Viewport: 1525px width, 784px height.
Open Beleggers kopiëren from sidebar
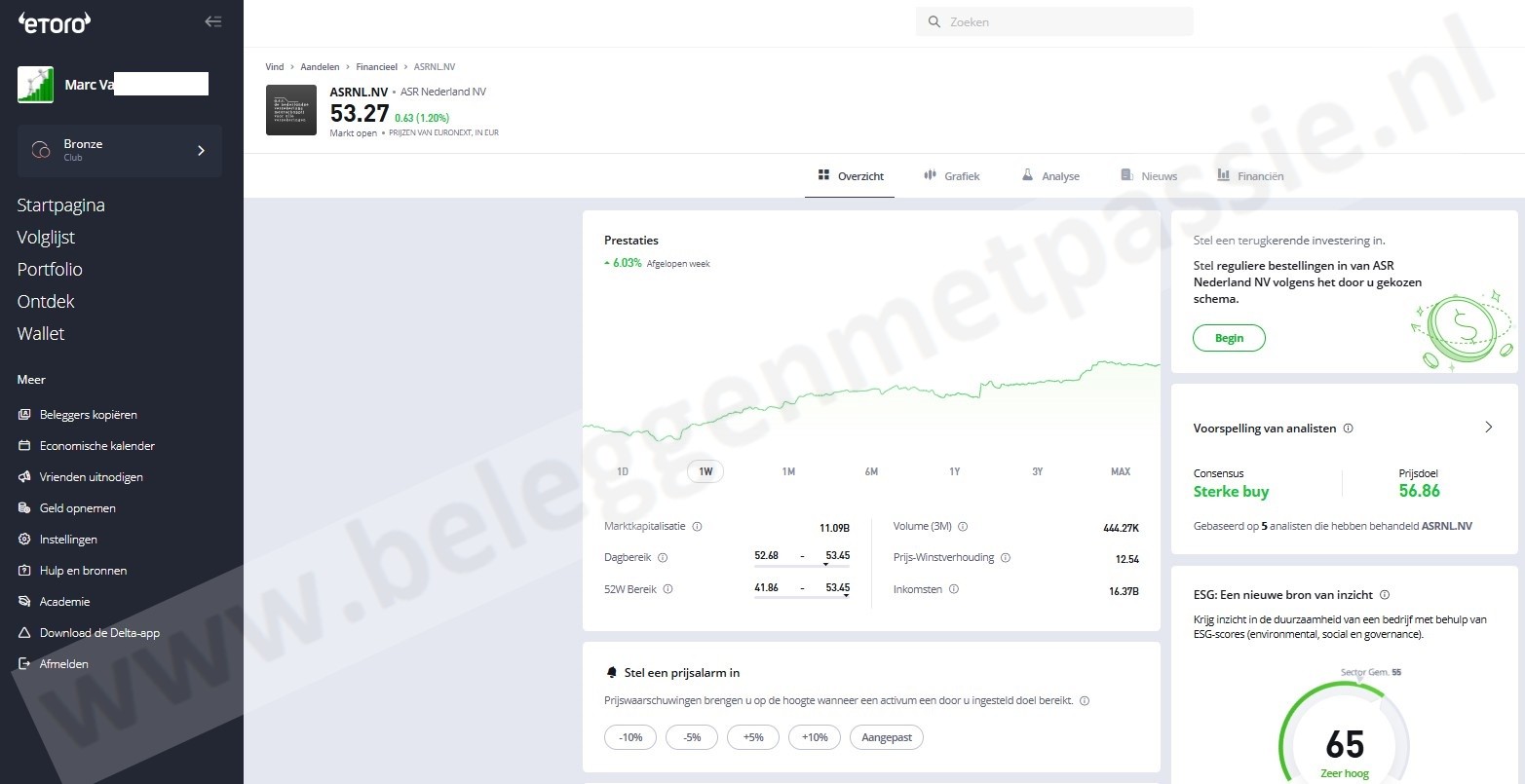[88, 415]
